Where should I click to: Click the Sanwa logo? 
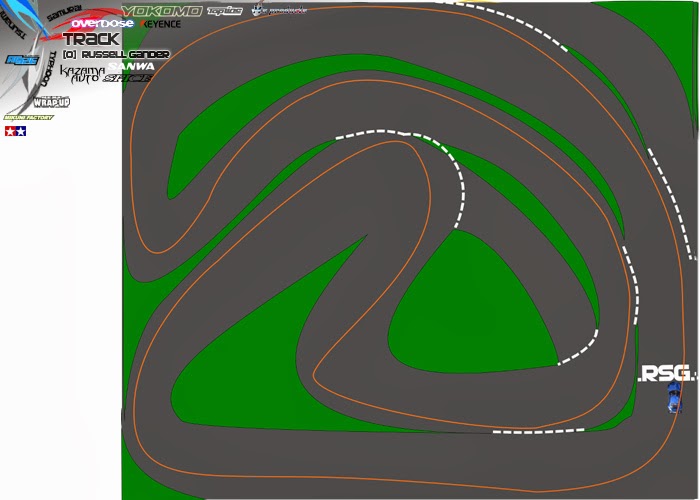tap(131, 66)
